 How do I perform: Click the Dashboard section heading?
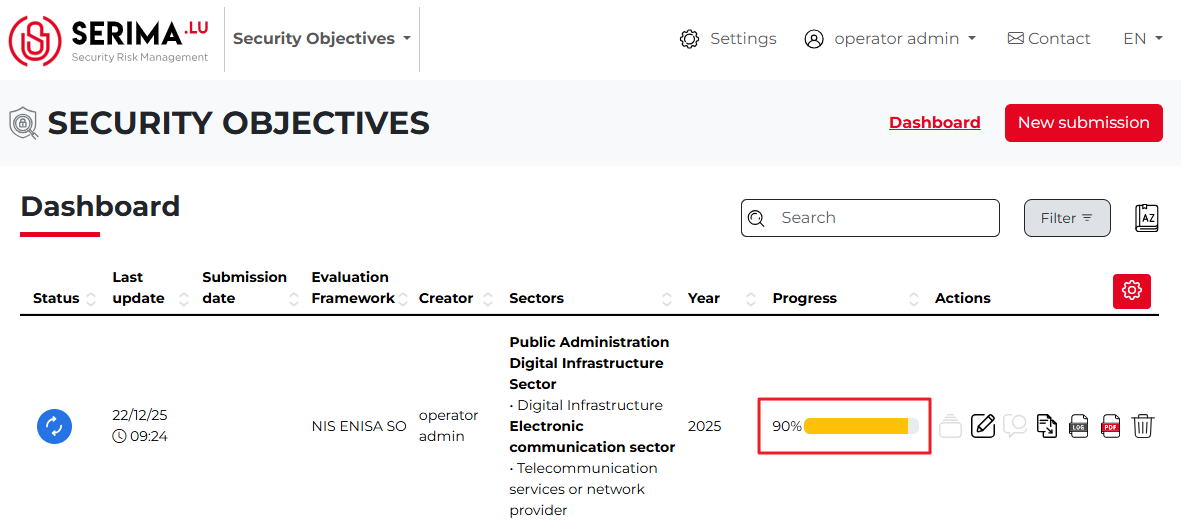pos(100,206)
